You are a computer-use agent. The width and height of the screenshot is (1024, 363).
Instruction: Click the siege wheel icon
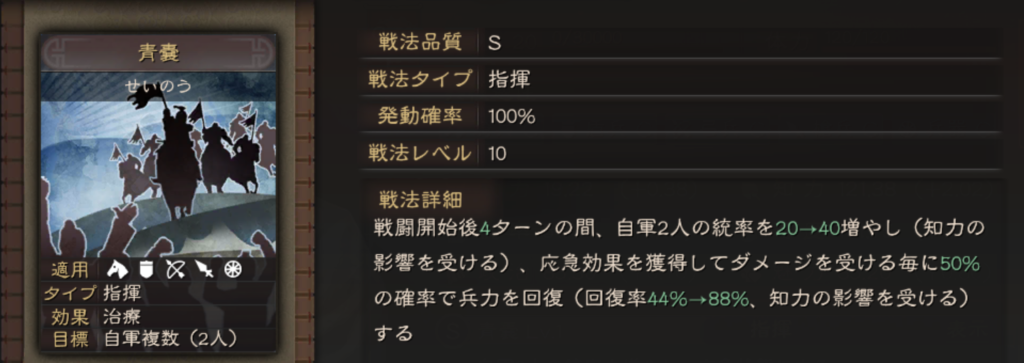tap(232, 269)
